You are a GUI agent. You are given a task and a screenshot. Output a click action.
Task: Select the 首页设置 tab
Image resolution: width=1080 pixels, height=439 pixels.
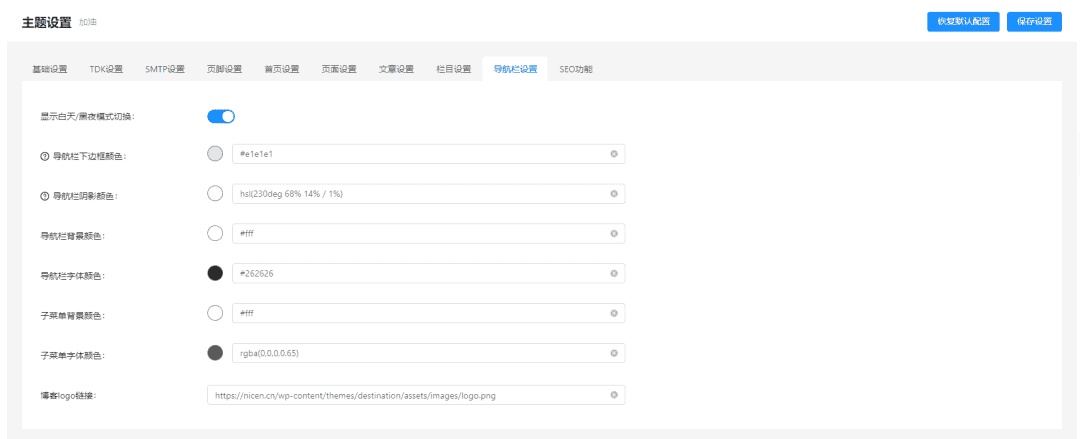(x=281, y=69)
